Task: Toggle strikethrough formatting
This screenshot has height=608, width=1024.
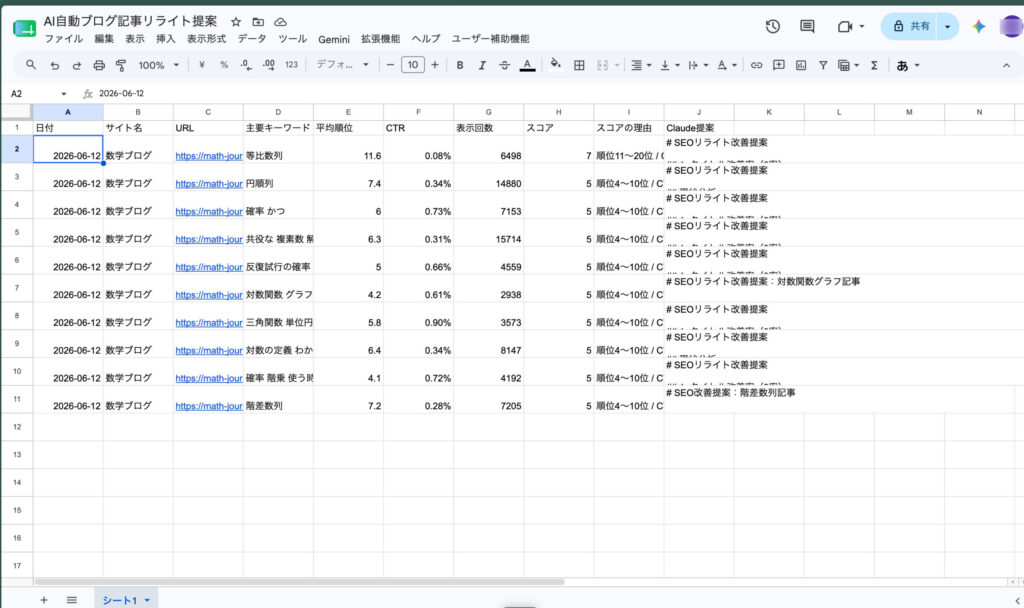Action: [504, 65]
